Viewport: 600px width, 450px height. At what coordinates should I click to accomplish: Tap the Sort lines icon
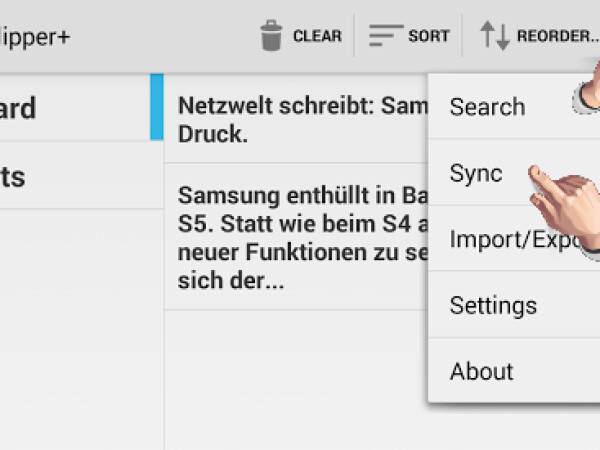385,36
